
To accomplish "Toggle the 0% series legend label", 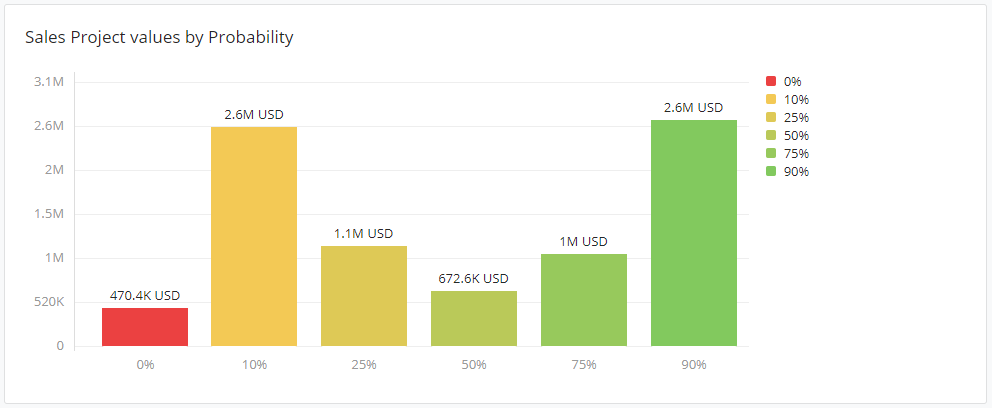I will click(793, 81).
